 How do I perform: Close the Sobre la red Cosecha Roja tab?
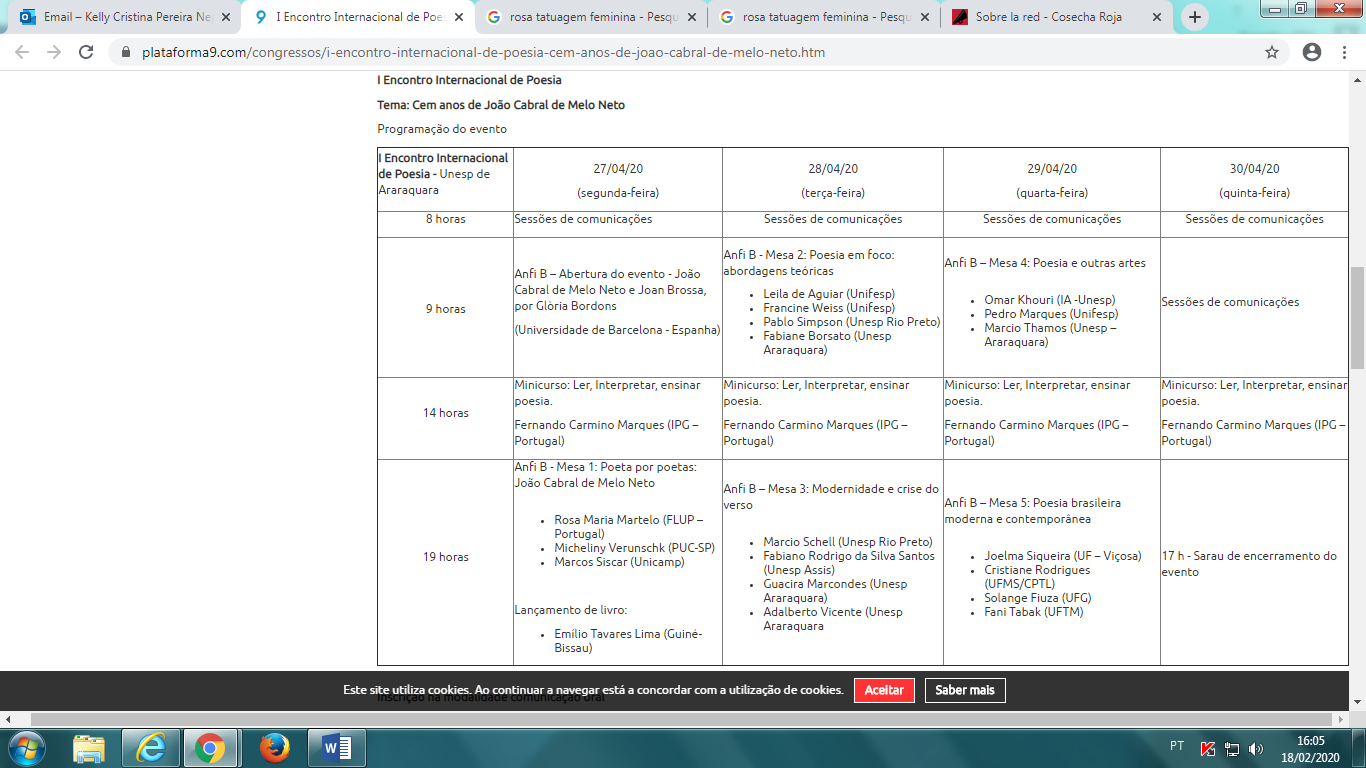1157,17
